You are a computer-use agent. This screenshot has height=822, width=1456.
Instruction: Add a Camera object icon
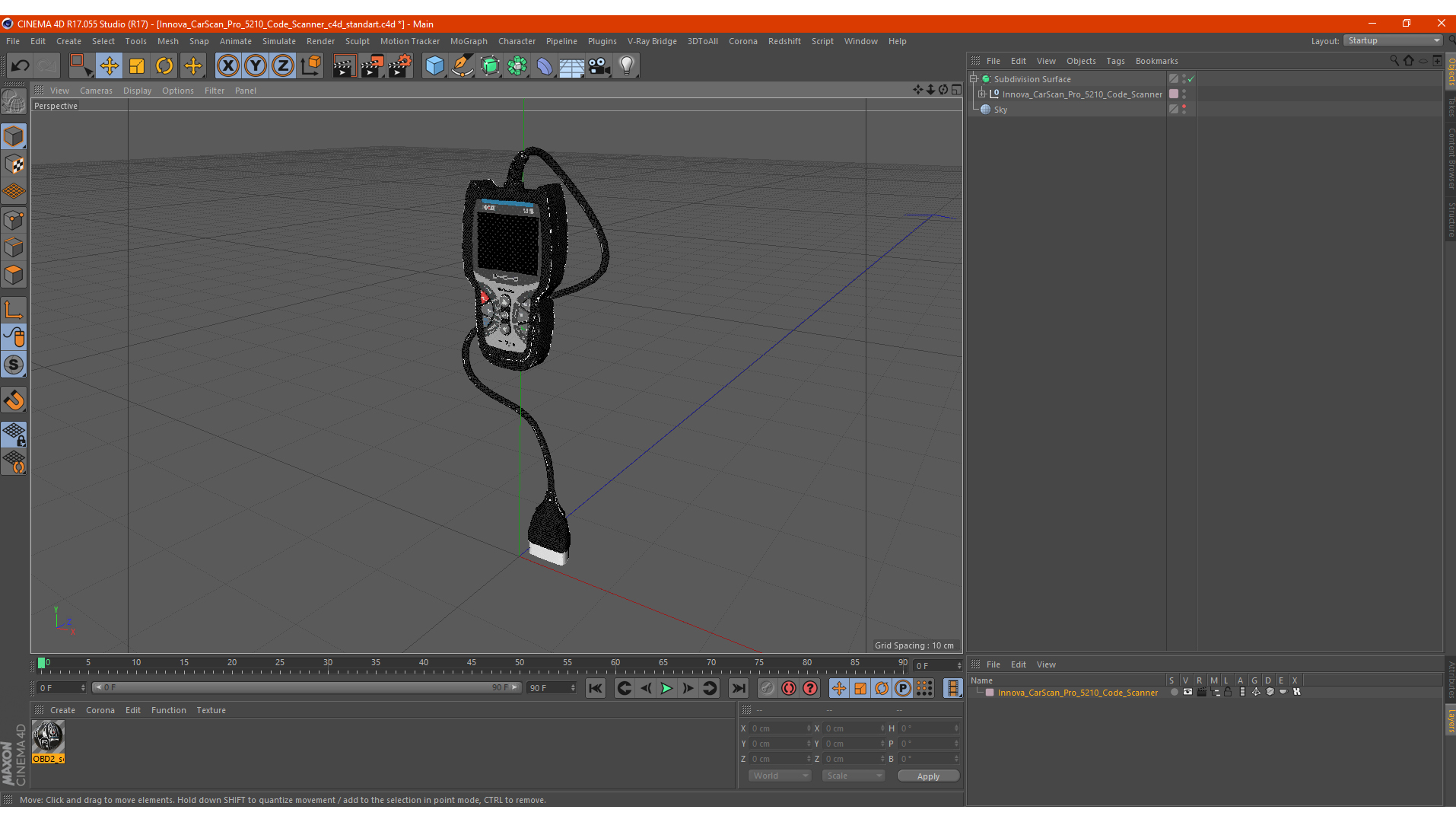[599, 66]
